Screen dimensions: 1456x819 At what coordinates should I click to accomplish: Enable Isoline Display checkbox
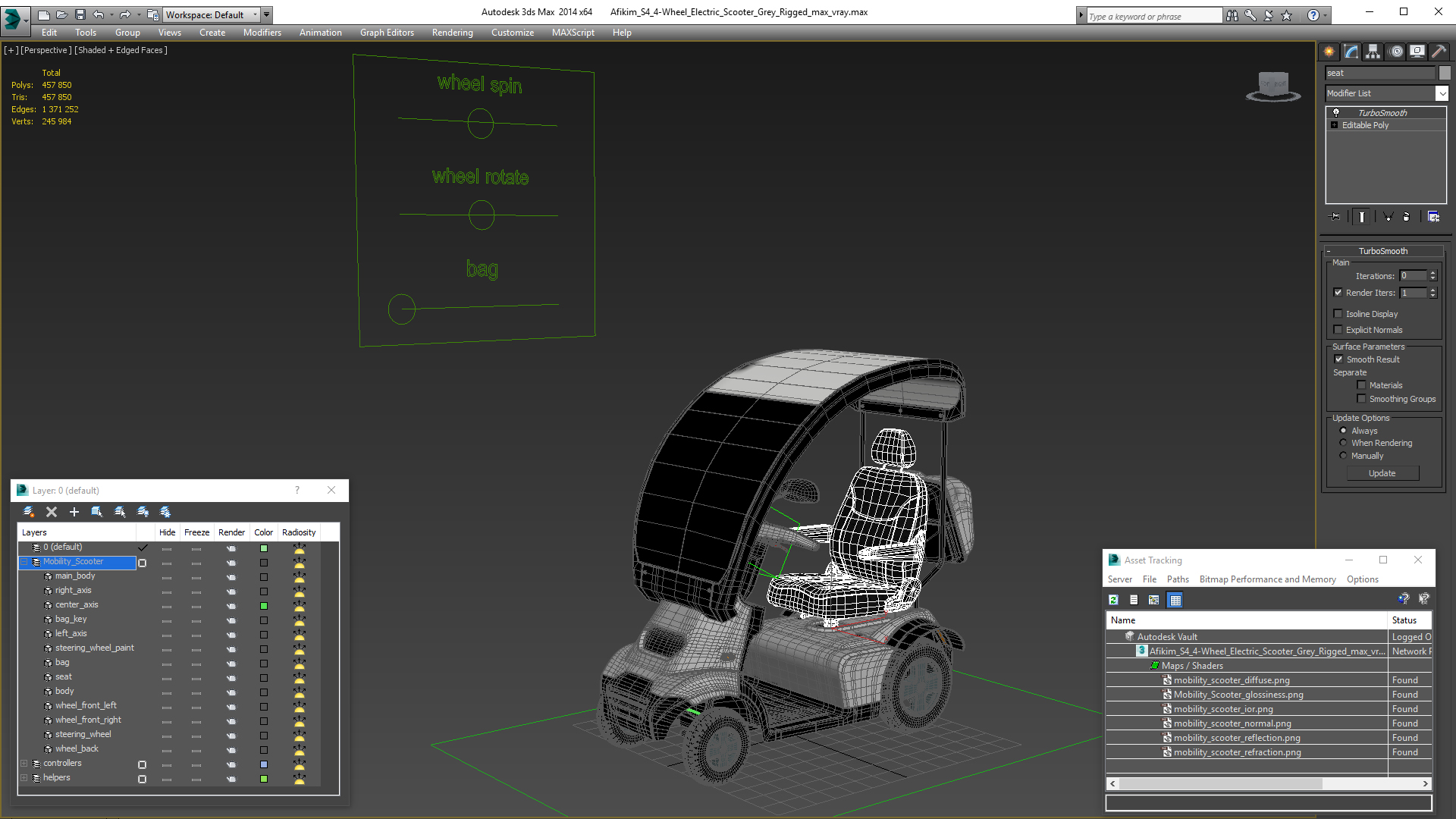pyautogui.click(x=1338, y=314)
